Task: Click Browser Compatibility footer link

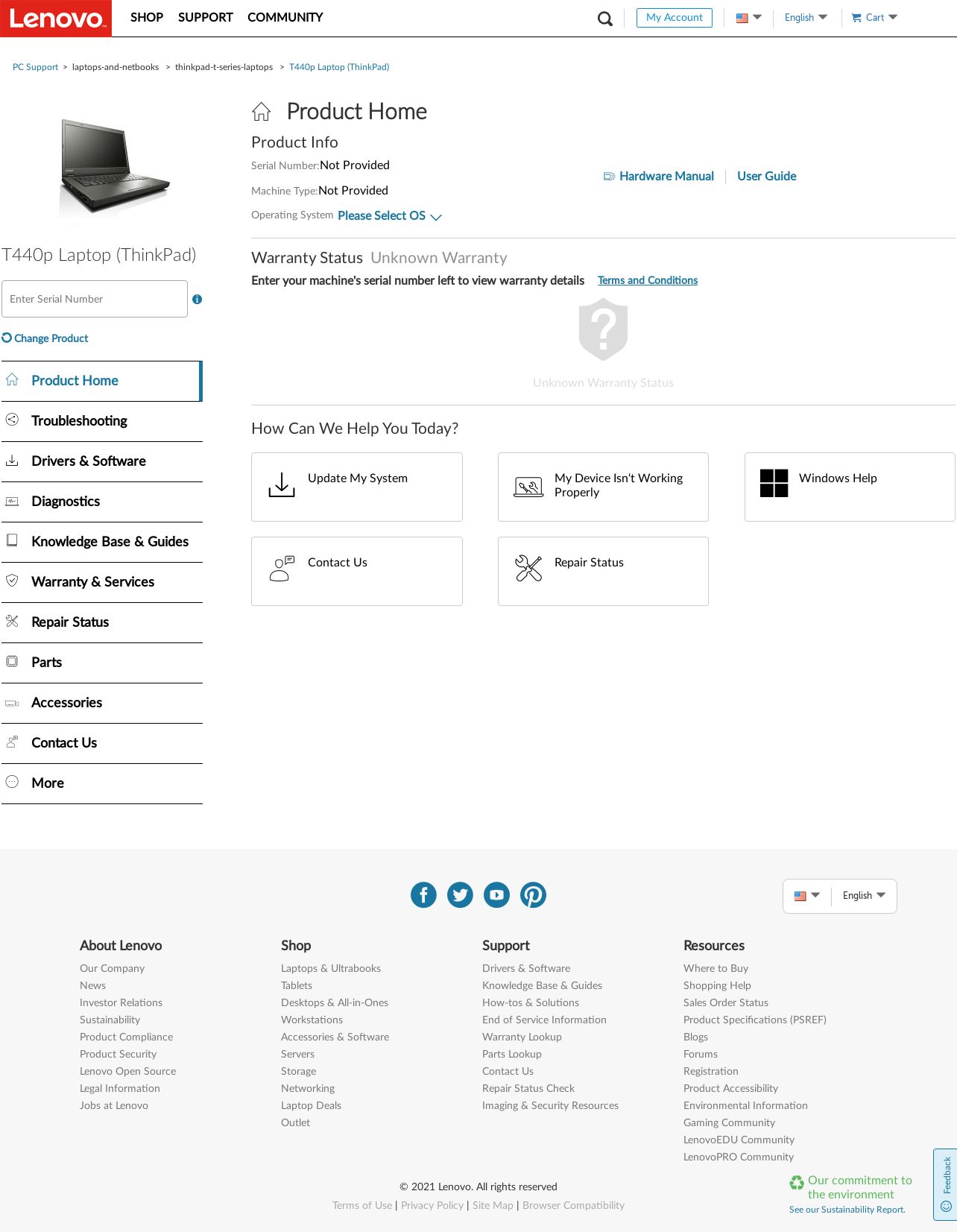Action: coord(573,1205)
